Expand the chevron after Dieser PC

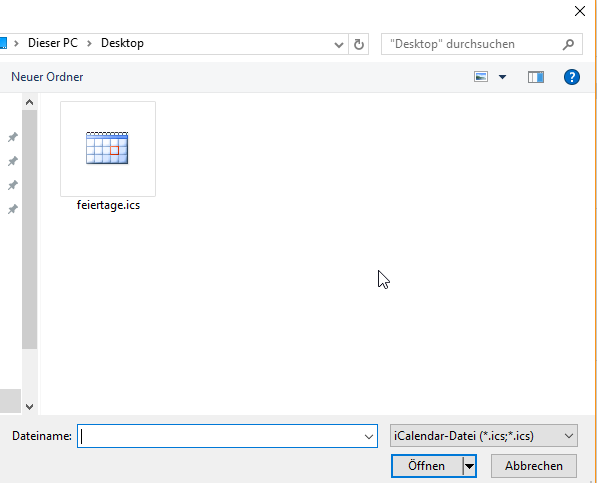[x=89, y=44]
